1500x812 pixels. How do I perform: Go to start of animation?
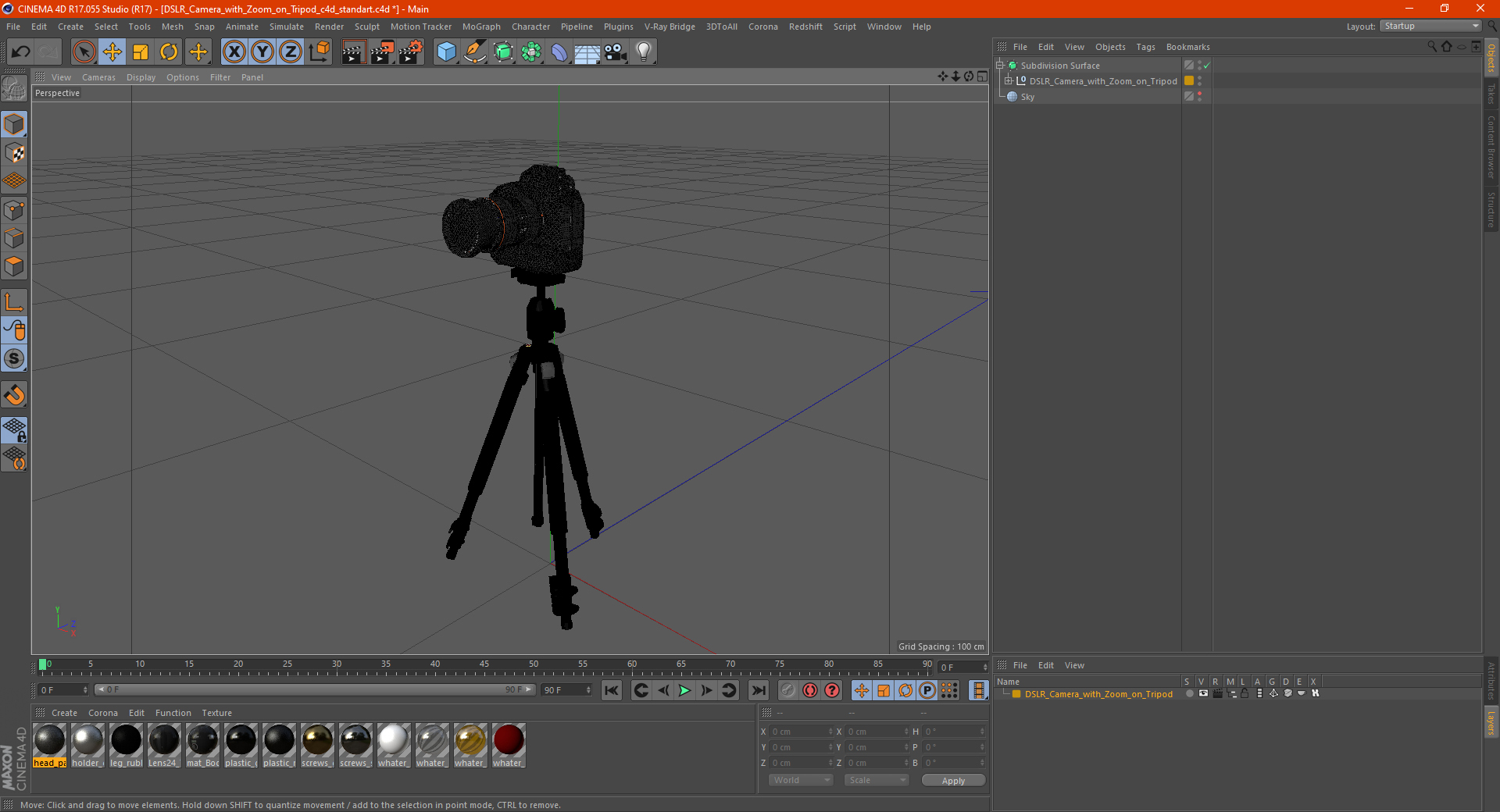[612, 690]
